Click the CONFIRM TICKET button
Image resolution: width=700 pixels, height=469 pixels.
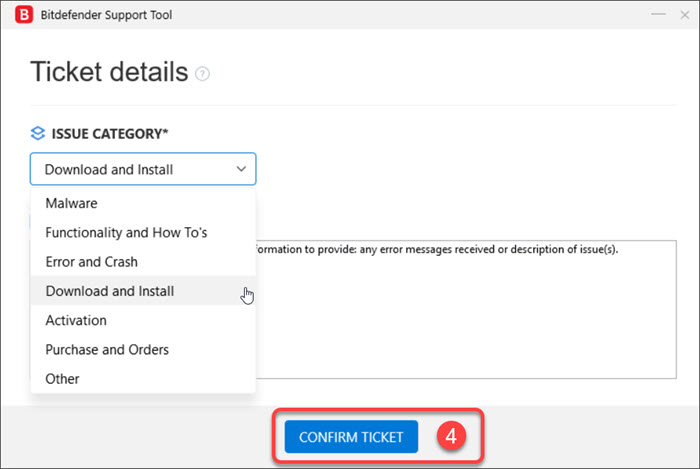(351, 437)
